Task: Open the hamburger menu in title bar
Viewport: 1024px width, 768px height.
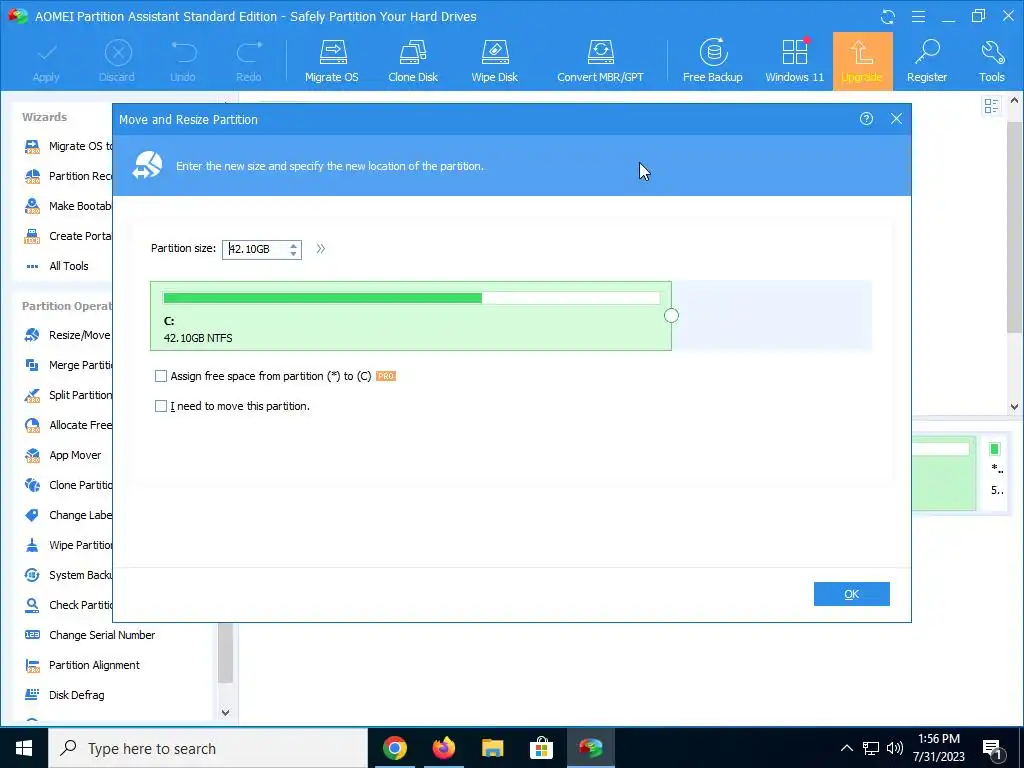Action: (918, 16)
